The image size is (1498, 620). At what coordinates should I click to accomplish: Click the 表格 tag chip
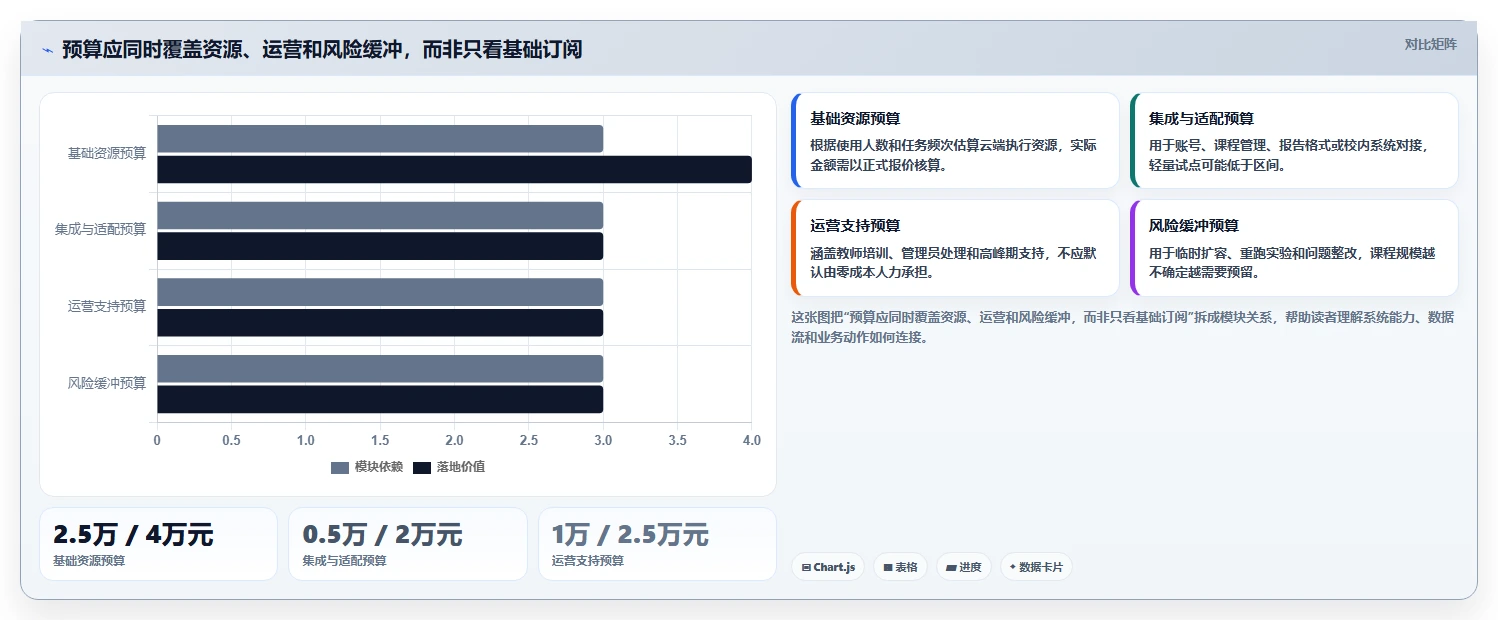coord(900,567)
